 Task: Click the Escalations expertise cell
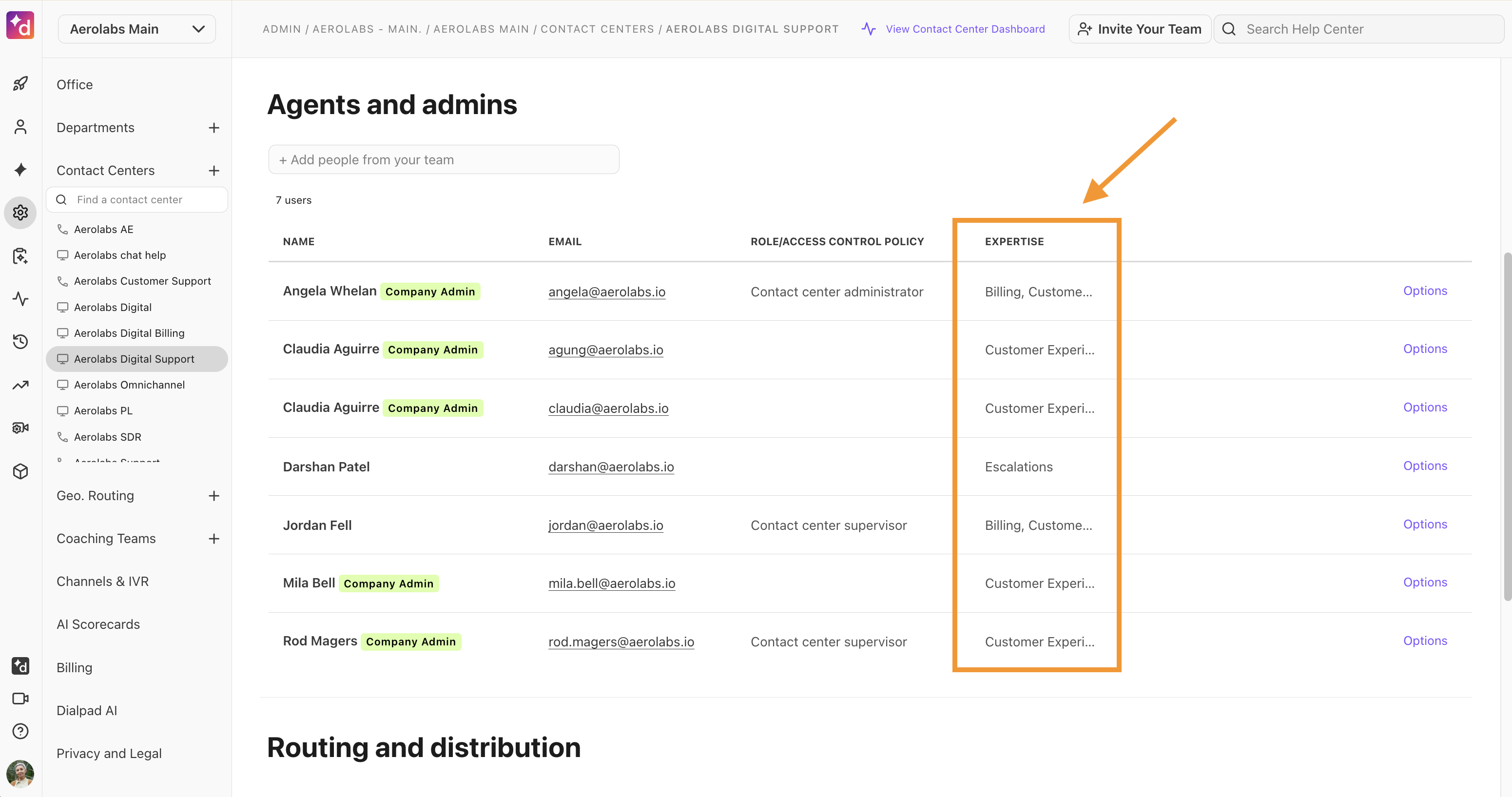pyautogui.click(x=1019, y=467)
